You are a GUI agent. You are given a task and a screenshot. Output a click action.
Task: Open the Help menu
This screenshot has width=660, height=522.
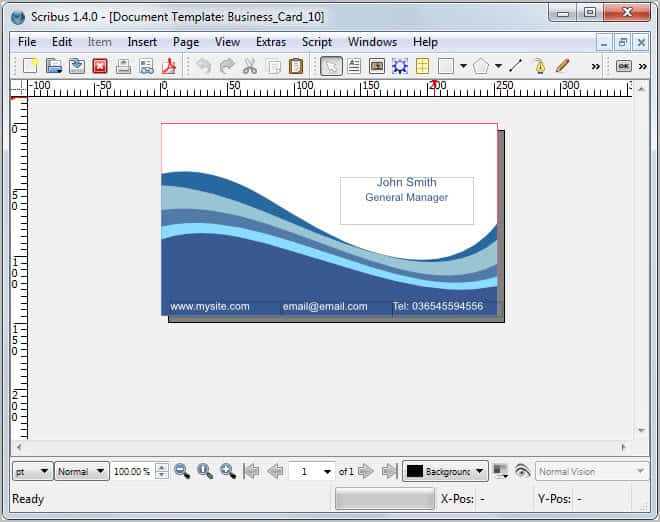pyautogui.click(x=425, y=42)
